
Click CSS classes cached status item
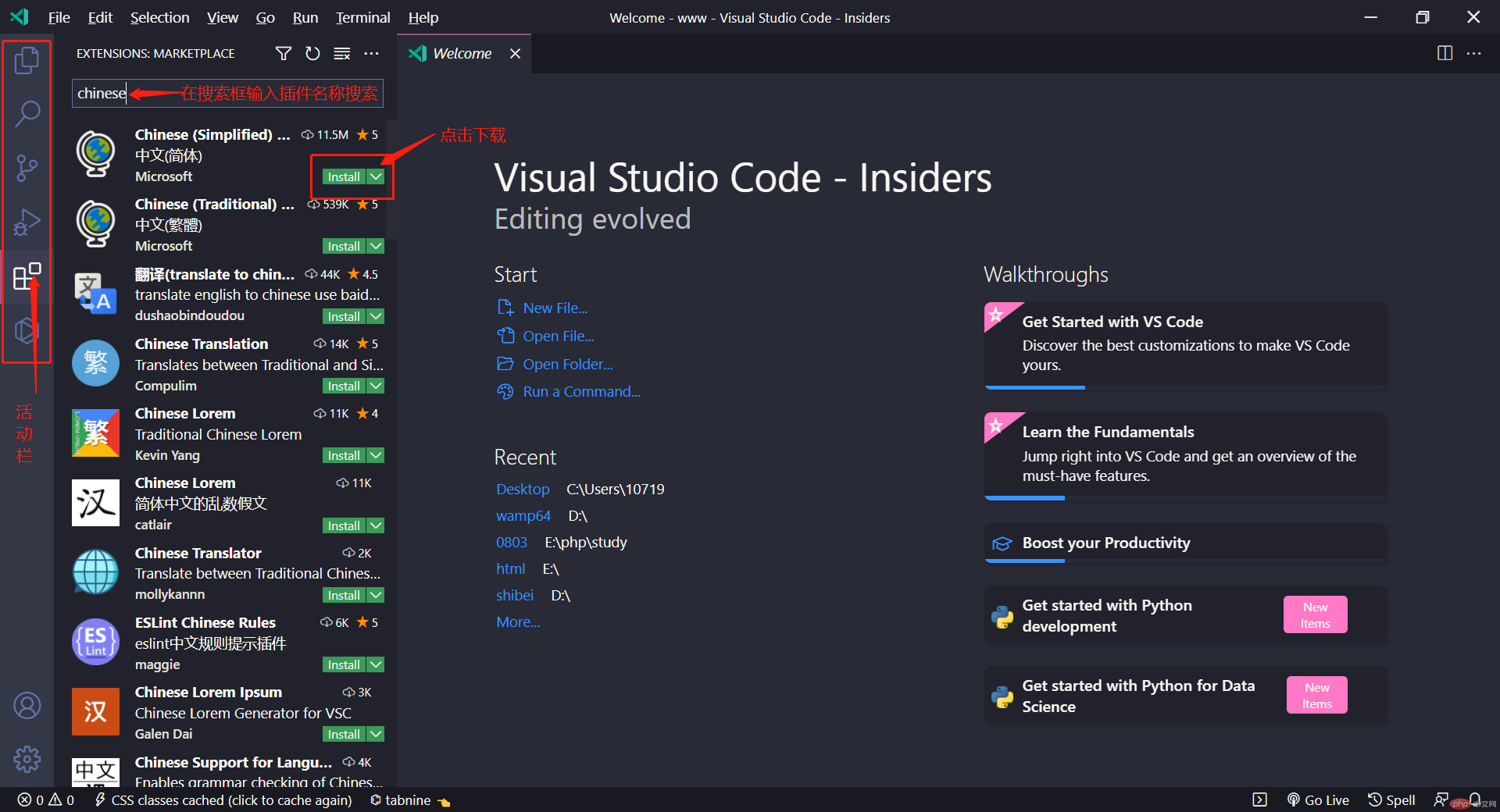[x=223, y=800]
